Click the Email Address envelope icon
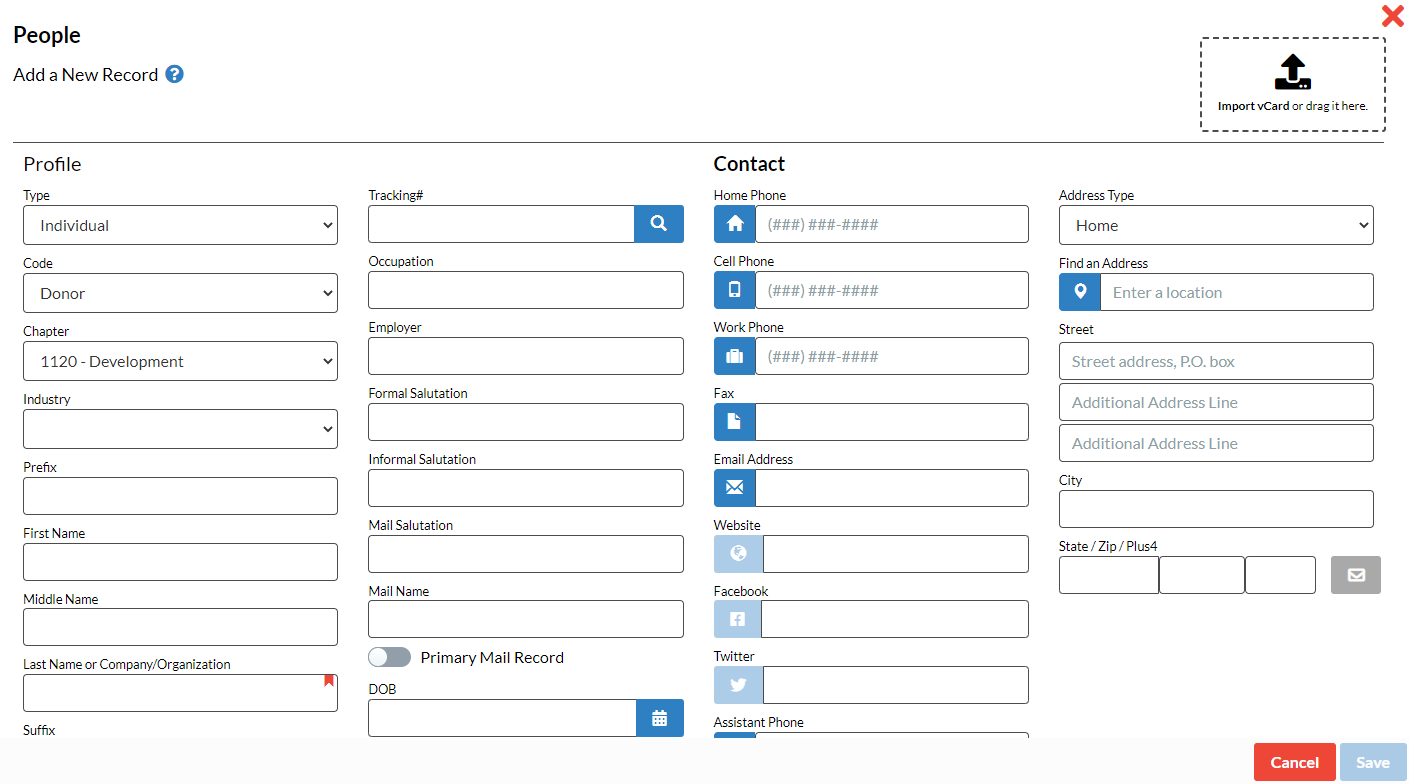The image size is (1409, 784). tap(735, 488)
